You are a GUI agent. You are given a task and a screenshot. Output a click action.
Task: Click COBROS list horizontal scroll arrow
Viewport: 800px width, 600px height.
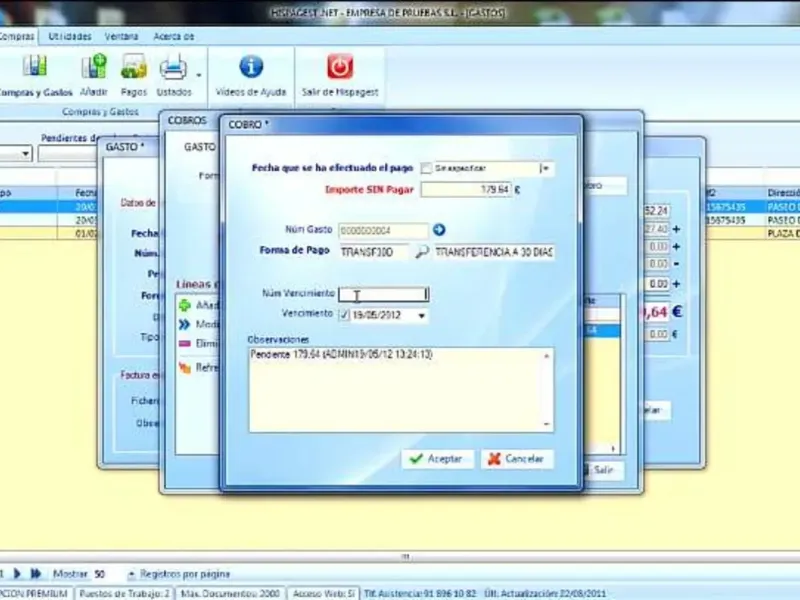(613, 449)
